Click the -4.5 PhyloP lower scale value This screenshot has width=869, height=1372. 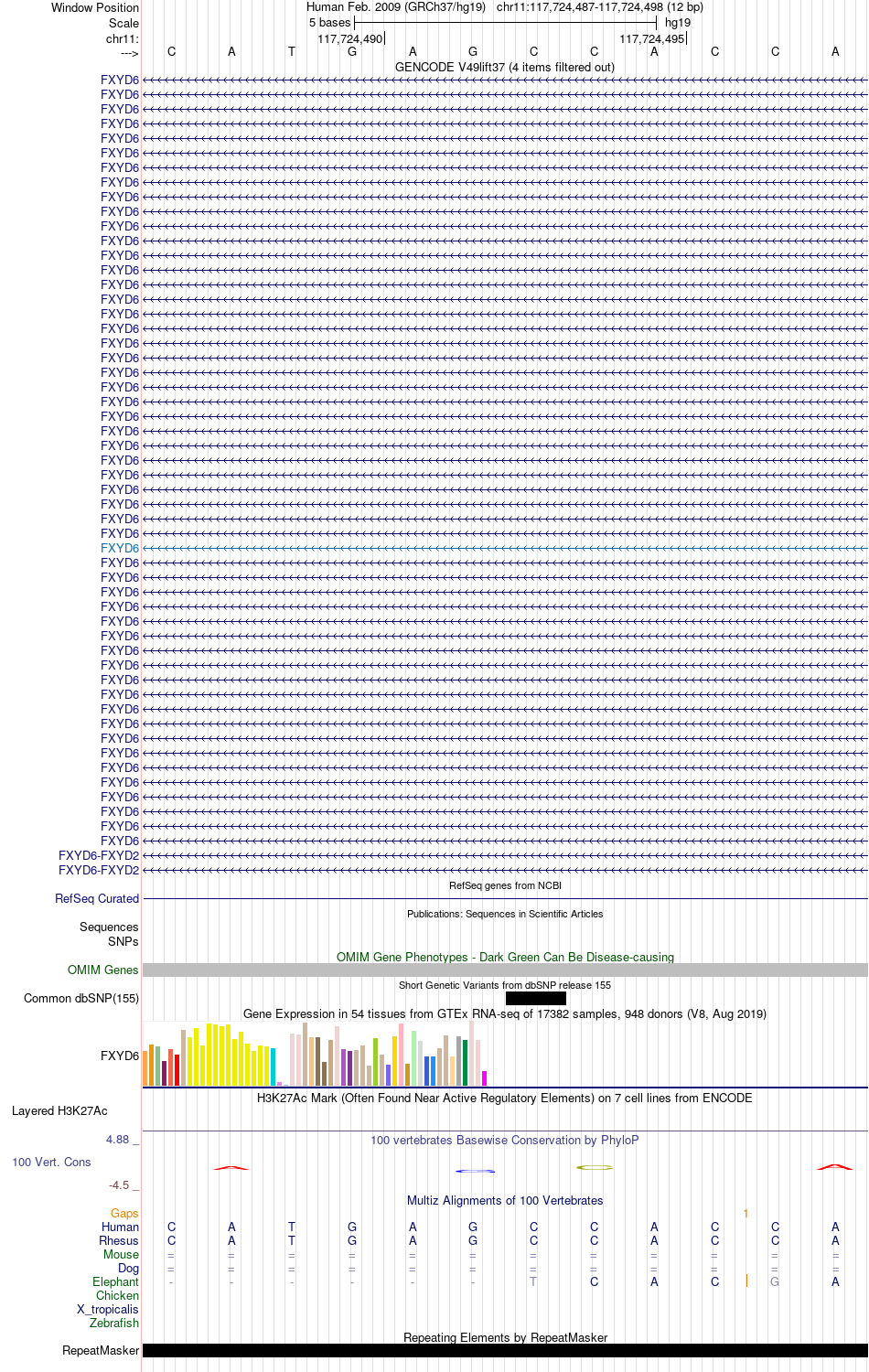click(119, 1184)
